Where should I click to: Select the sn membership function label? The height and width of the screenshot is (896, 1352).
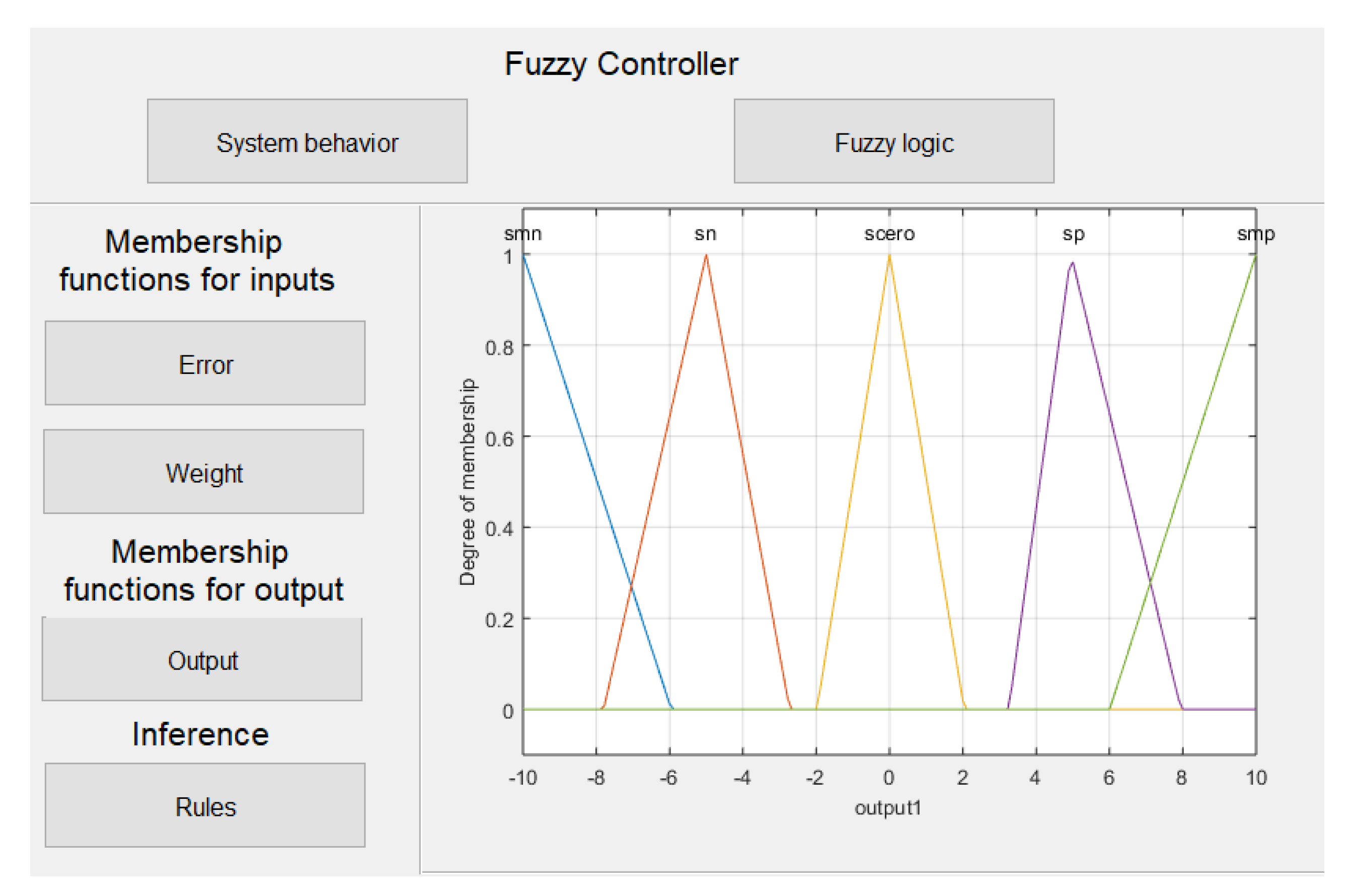point(705,234)
